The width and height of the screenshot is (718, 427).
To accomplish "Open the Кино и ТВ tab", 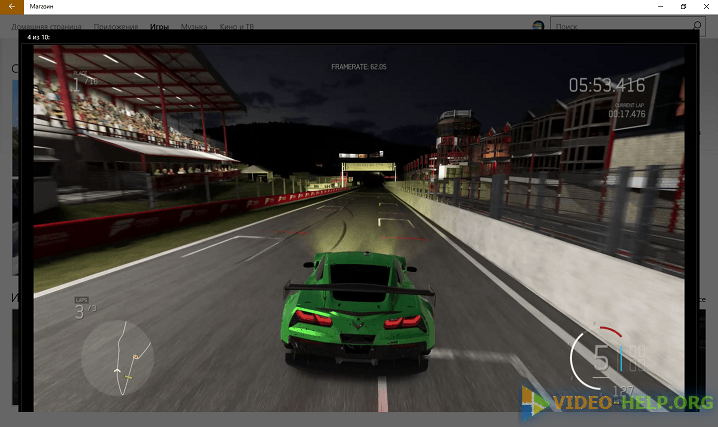I will click(236, 27).
